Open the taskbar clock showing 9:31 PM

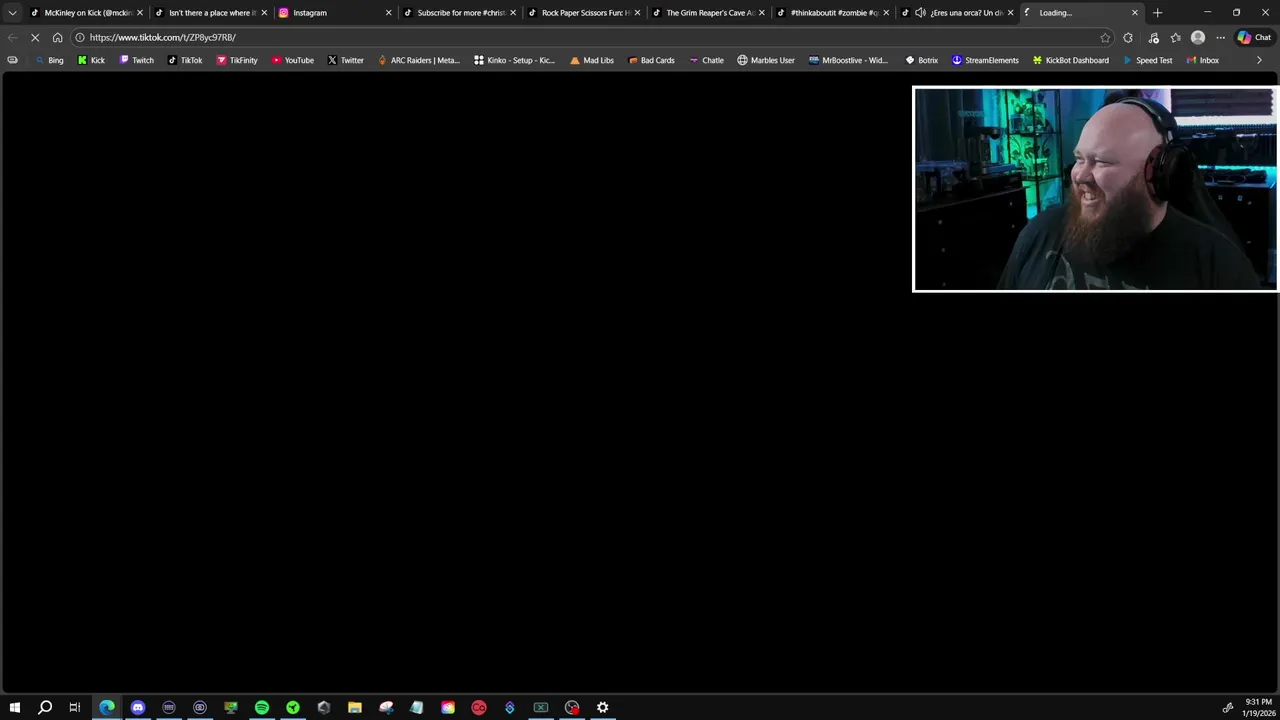1259,707
